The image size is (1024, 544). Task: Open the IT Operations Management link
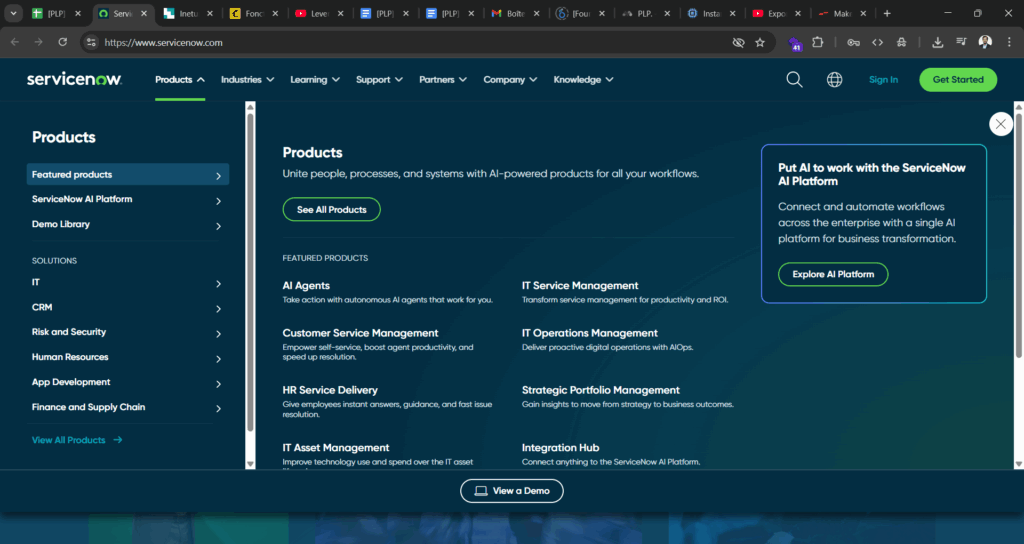pyautogui.click(x=590, y=333)
